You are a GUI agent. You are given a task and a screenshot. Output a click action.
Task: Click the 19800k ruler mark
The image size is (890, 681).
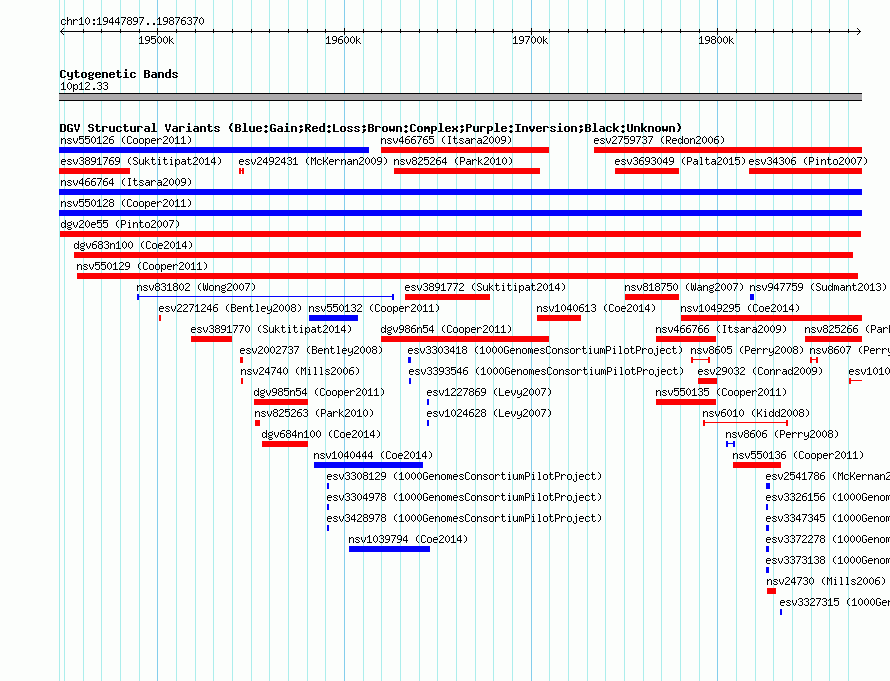click(x=716, y=40)
